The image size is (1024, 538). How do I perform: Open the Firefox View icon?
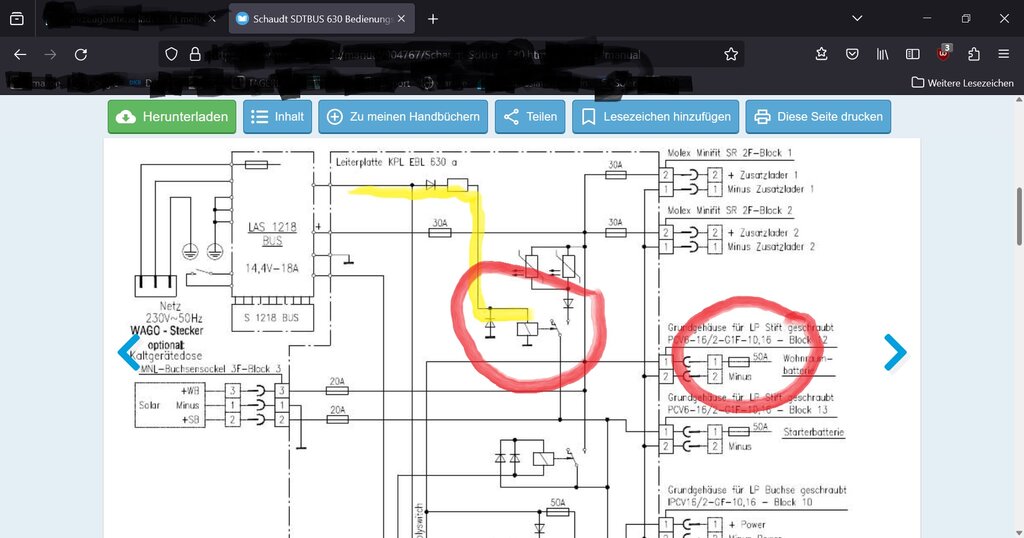click(17, 19)
